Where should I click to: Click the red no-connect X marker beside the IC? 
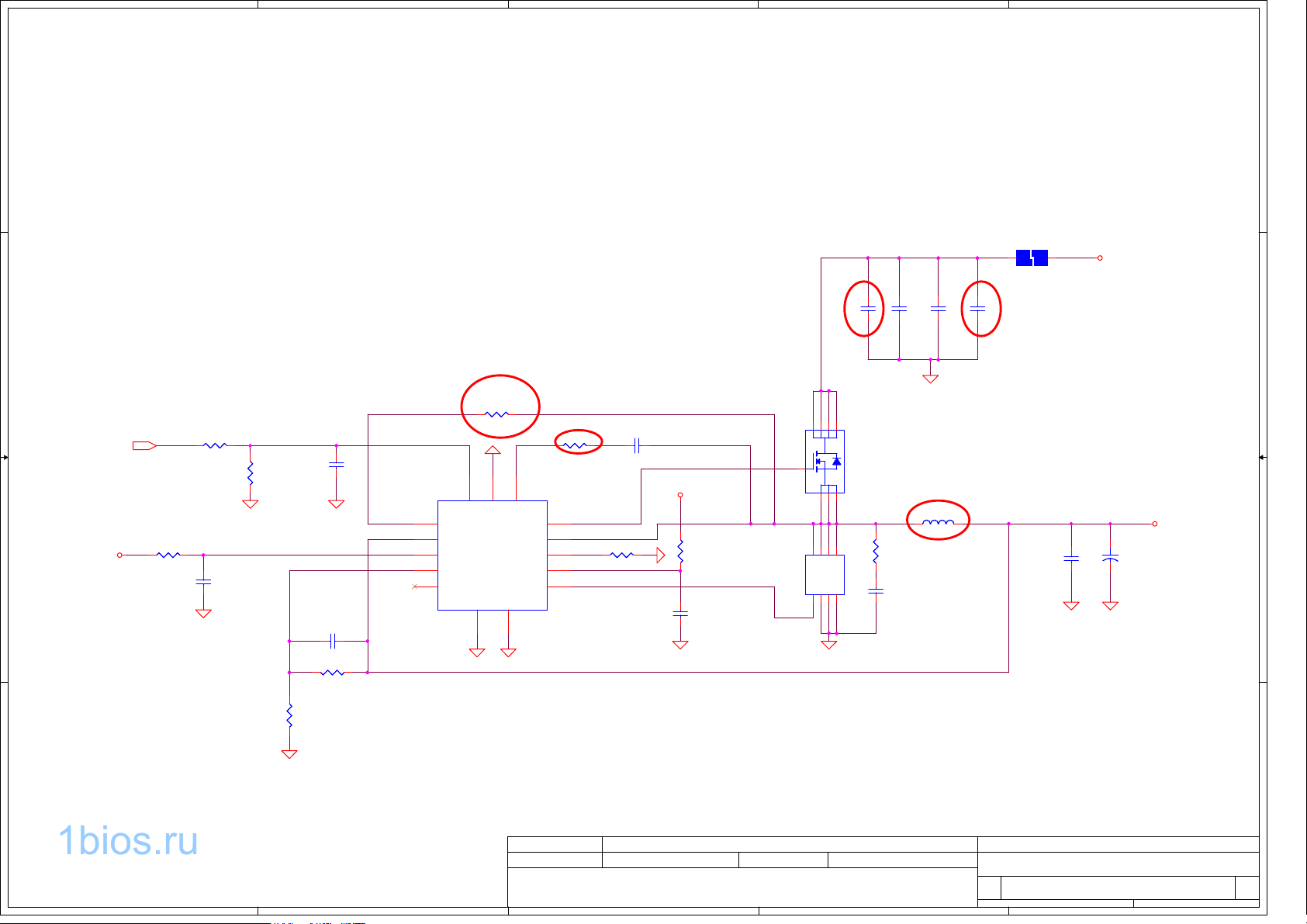point(414,587)
